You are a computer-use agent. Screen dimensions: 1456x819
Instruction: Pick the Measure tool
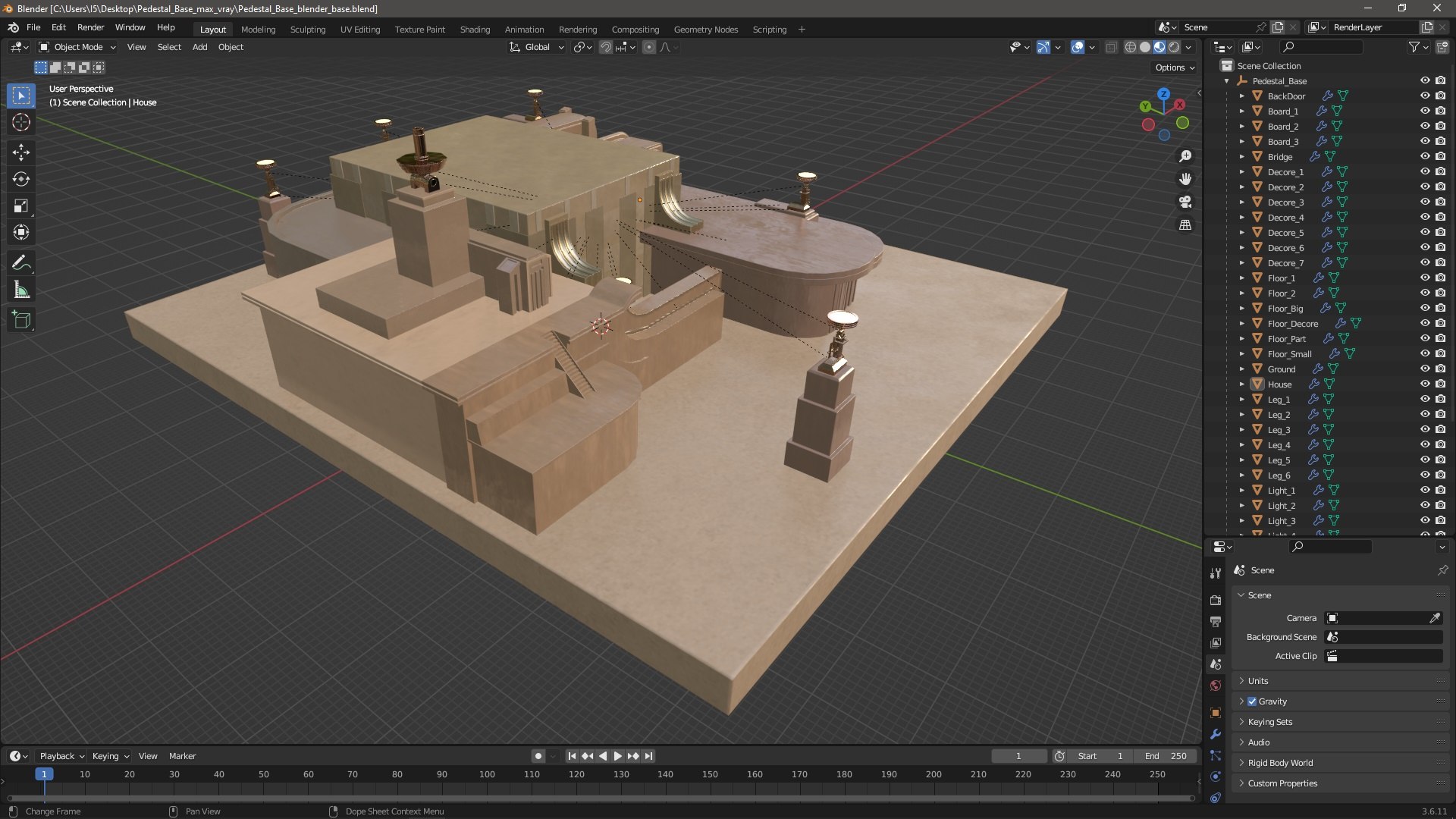point(21,290)
